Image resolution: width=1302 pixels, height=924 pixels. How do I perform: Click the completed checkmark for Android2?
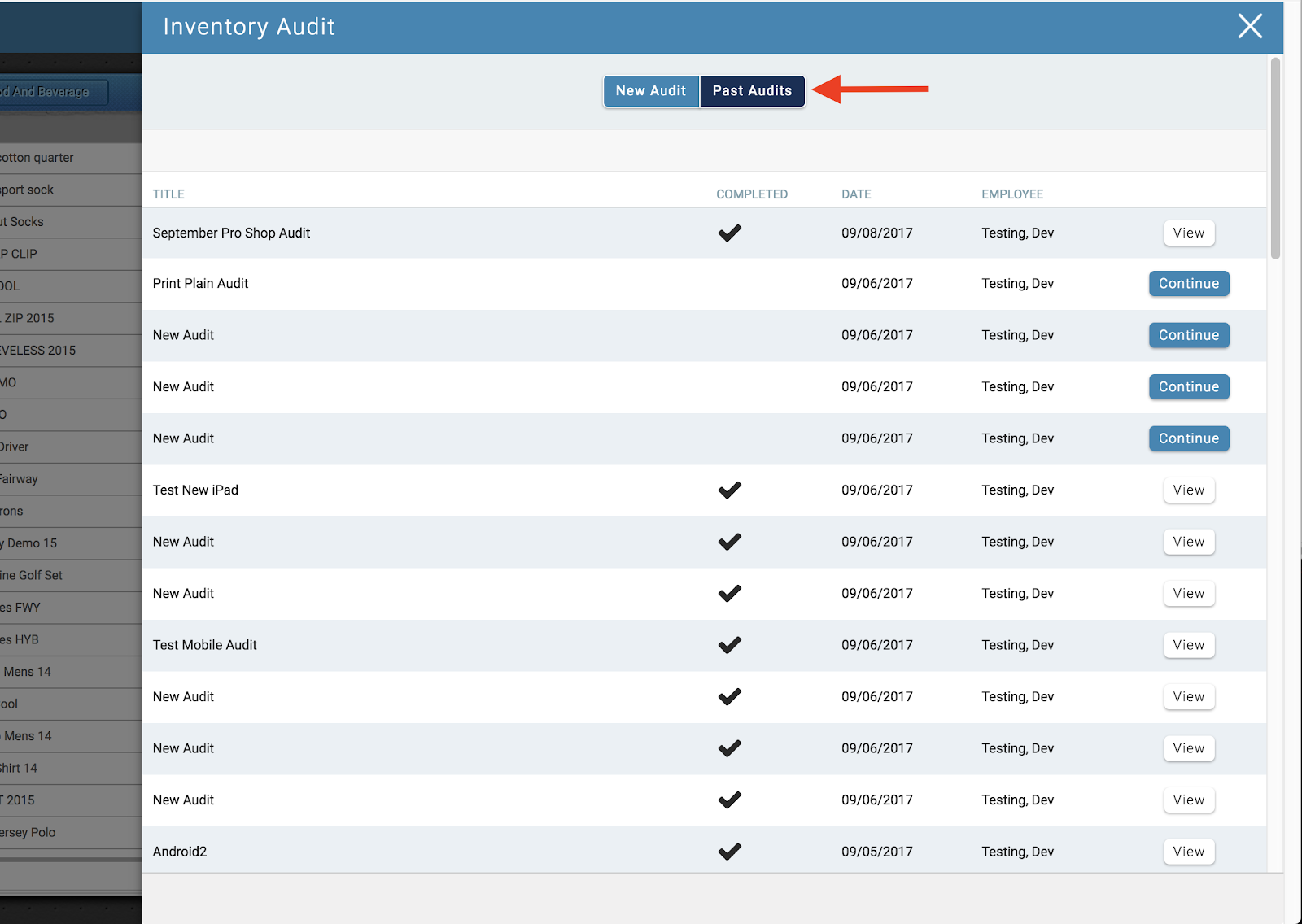729,851
